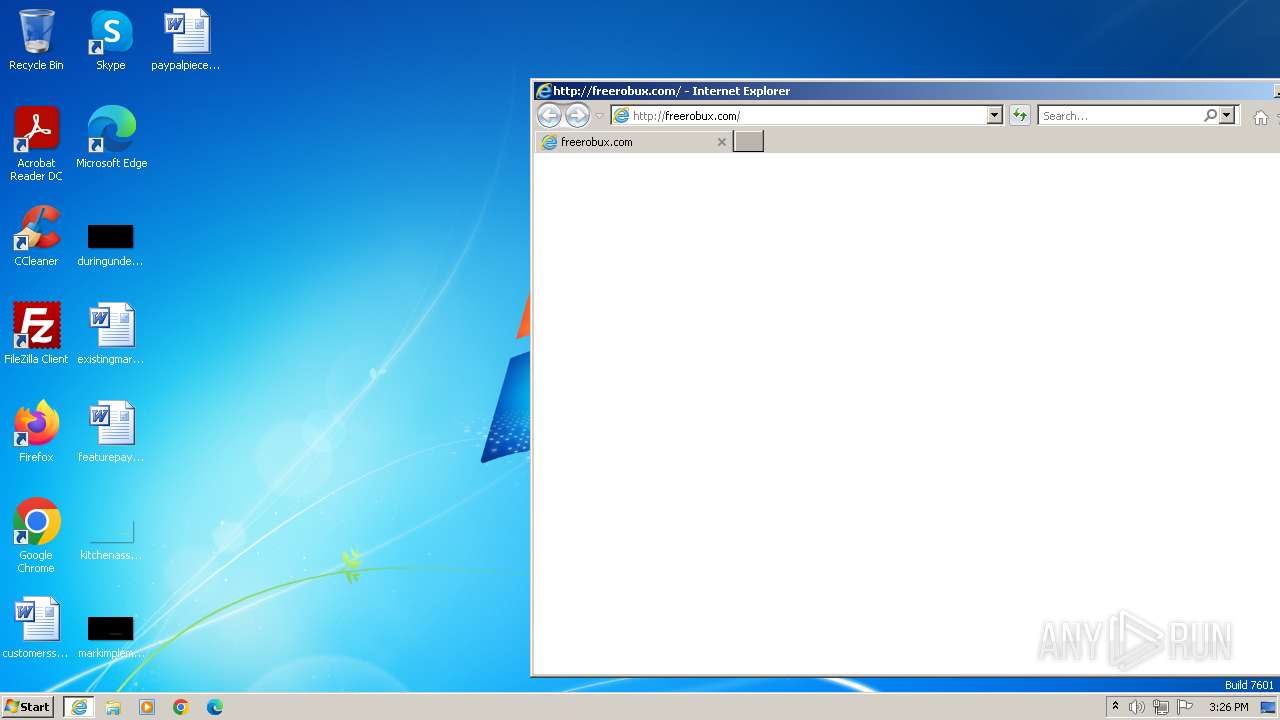1280x720 pixels.
Task: Click the Show desktop button
Action: pos(1268,707)
